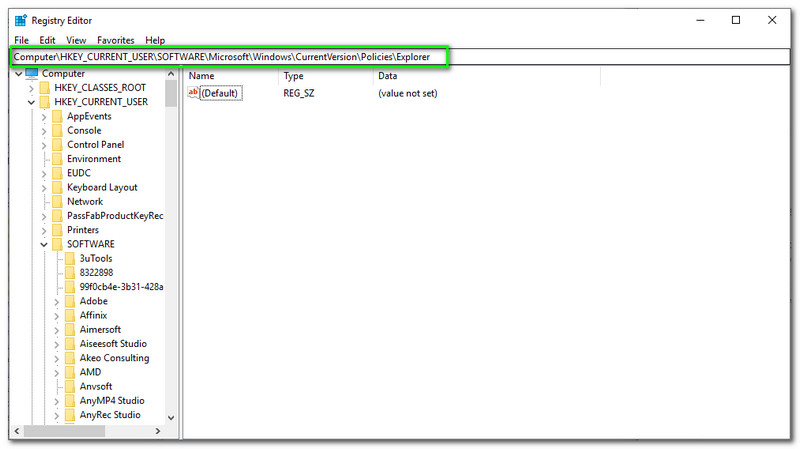Viewport: 800px width, 449px height.
Task: Open the Edit menu
Action: (x=47, y=40)
